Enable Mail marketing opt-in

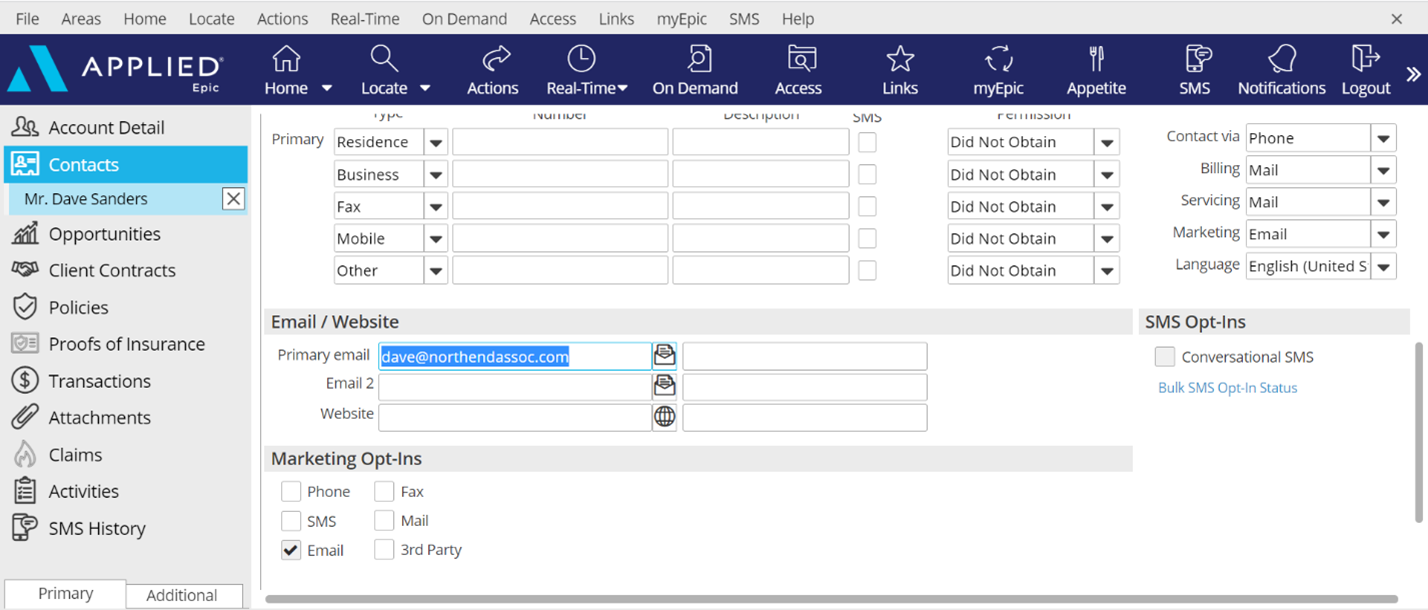point(384,520)
